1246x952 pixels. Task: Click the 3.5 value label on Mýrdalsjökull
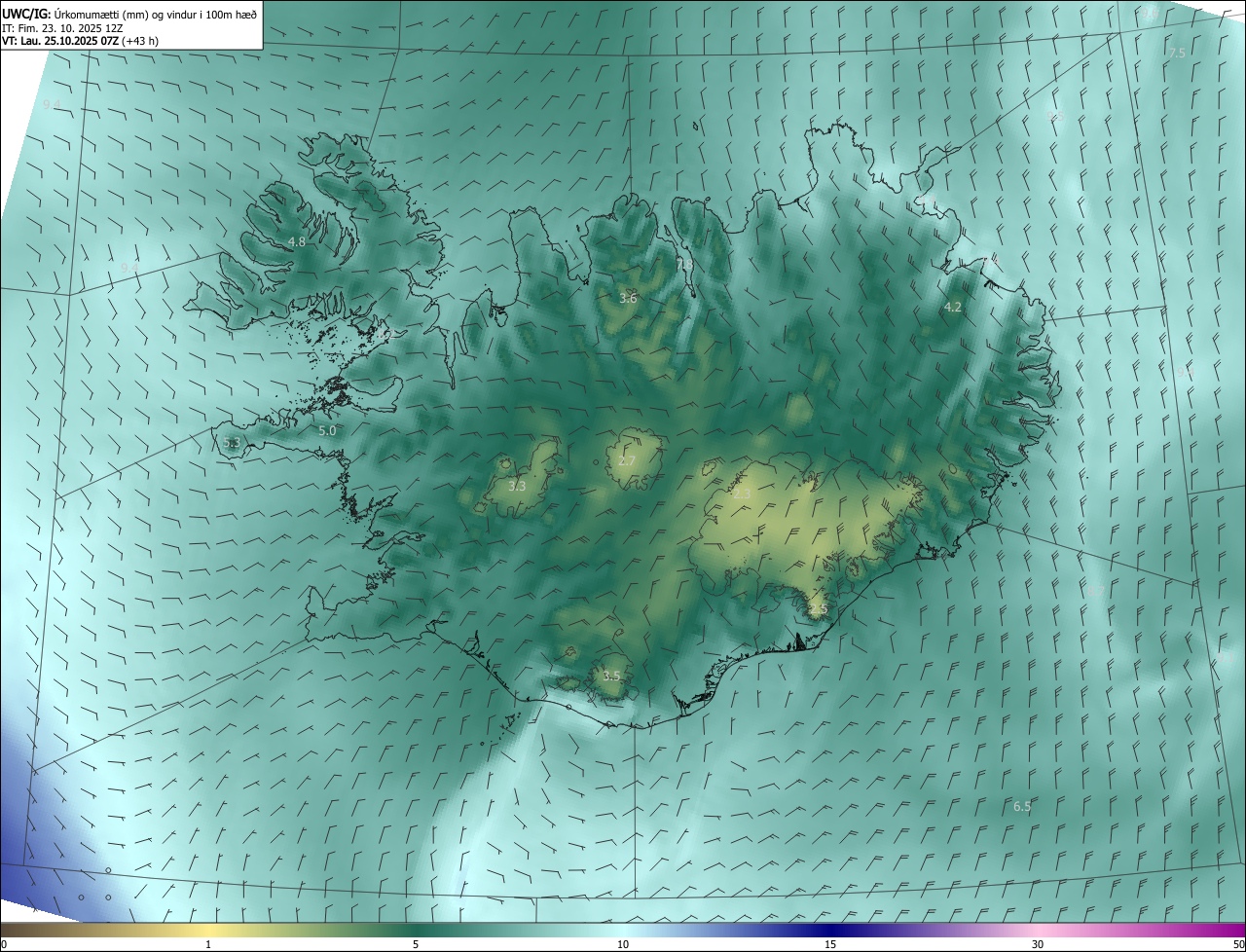(x=611, y=676)
